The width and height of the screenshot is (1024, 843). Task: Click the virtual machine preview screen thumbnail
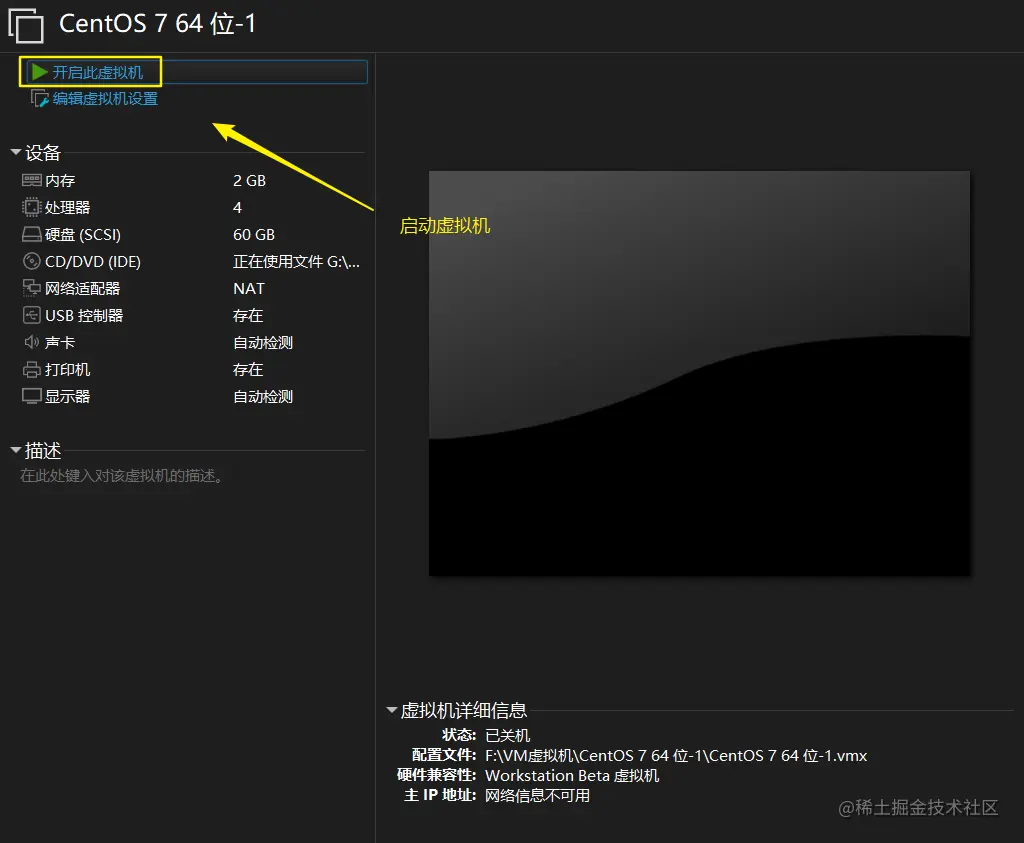click(699, 374)
